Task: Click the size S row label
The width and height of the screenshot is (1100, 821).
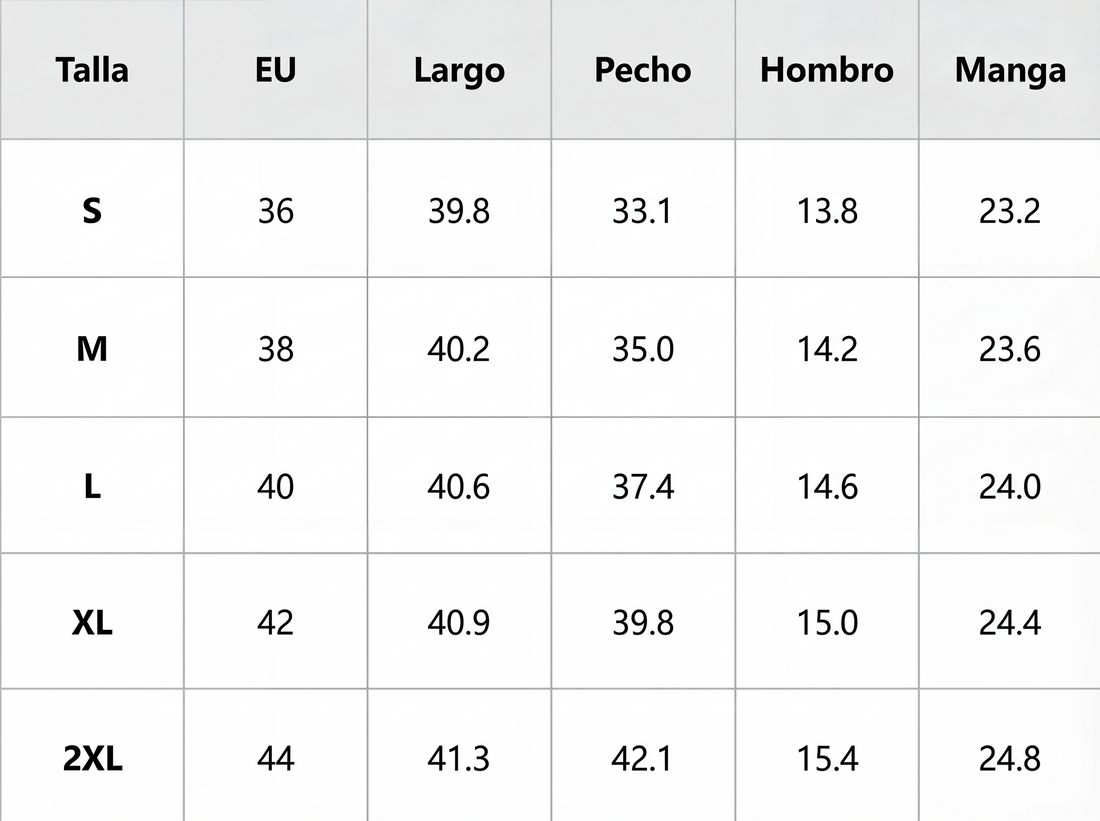Action: point(92,211)
